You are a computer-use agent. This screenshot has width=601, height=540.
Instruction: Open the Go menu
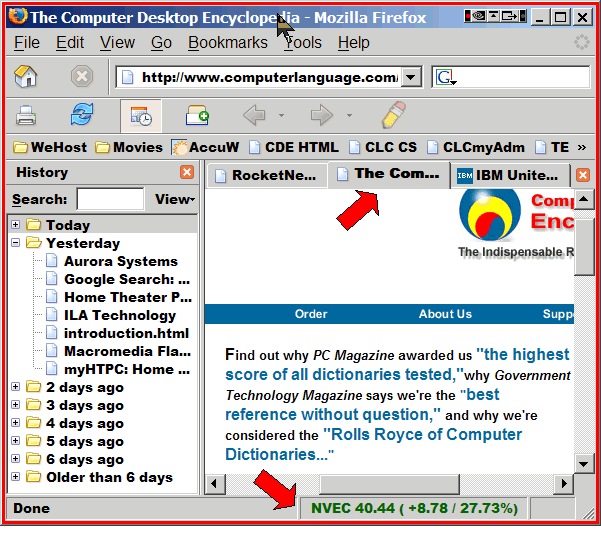161,43
